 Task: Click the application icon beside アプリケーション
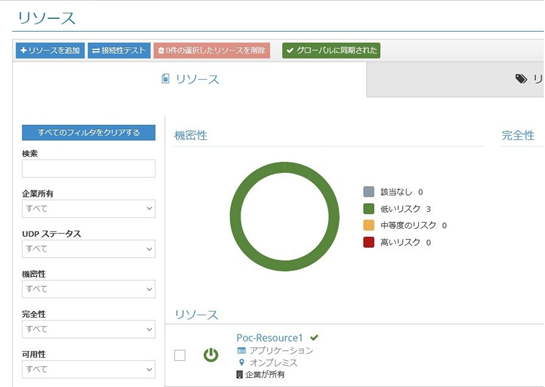tap(241, 350)
